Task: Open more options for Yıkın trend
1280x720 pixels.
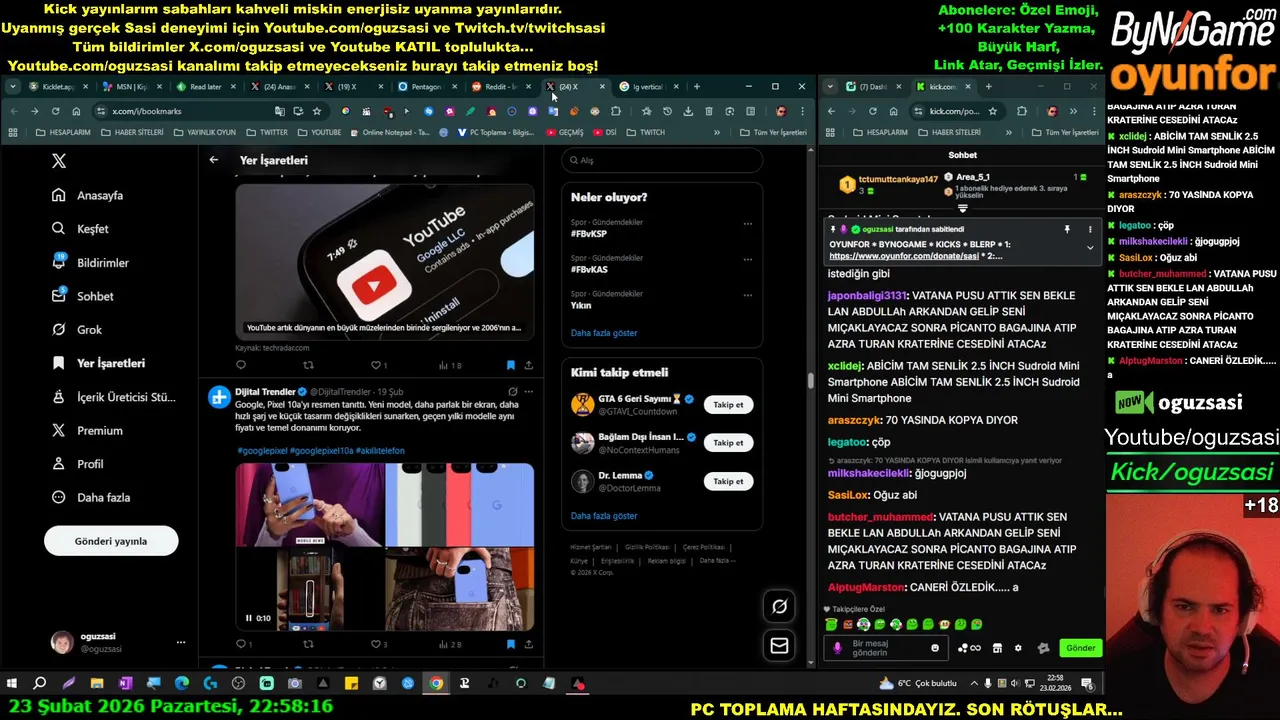Action: pyautogui.click(x=747, y=295)
